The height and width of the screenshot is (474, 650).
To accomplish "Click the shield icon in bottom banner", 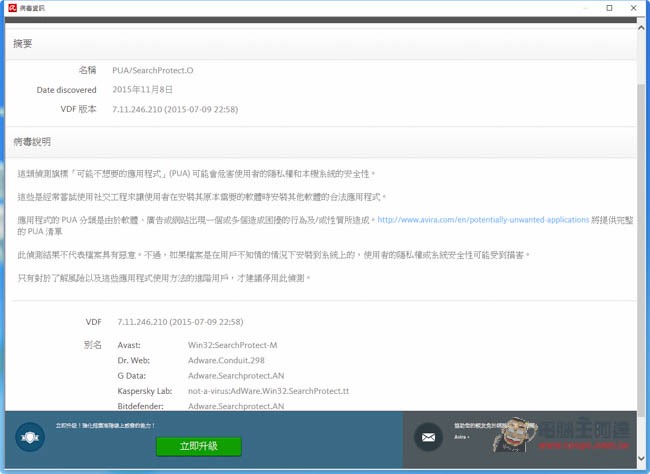I will click(x=30, y=437).
